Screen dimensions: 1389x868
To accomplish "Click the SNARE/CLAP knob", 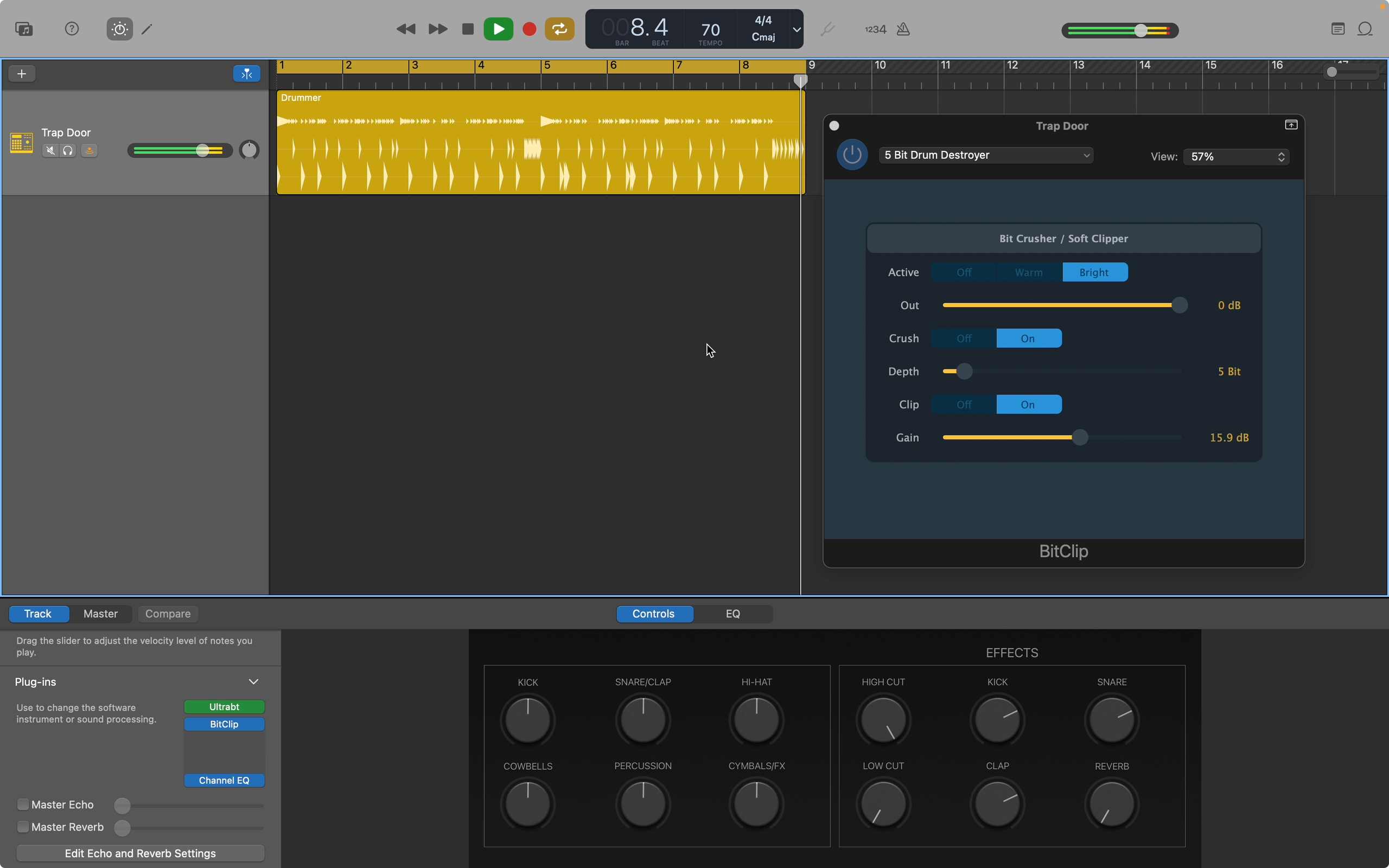I will pyautogui.click(x=643, y=720).
